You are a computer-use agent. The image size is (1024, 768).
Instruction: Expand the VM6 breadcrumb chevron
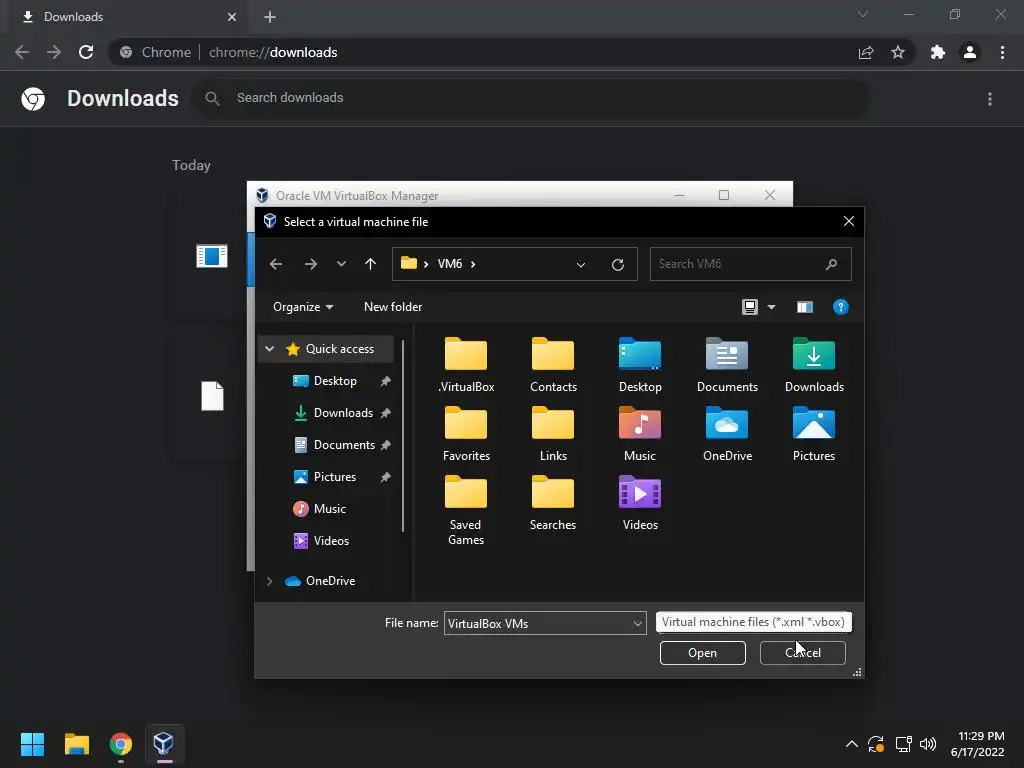pyautogui.click(x=473, y=264)
